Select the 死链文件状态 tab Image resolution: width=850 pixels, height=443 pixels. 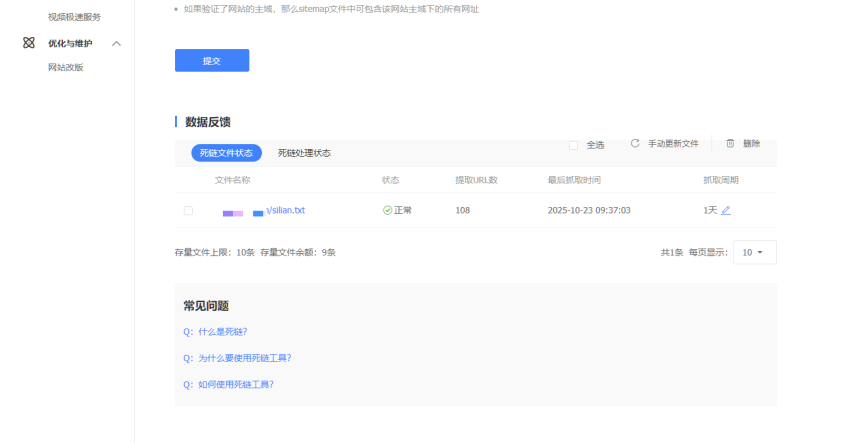click(226, 153)
